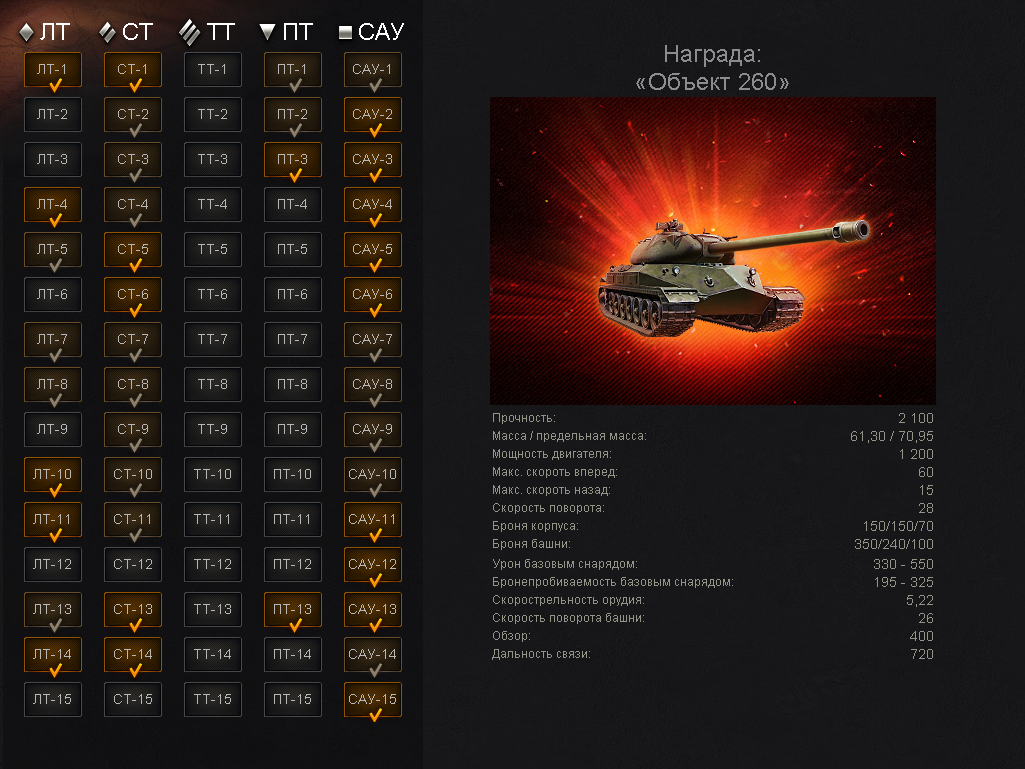Switch to the САУ column header
Viewport: 1025px width, 769px height.
[x=372, y=32]
